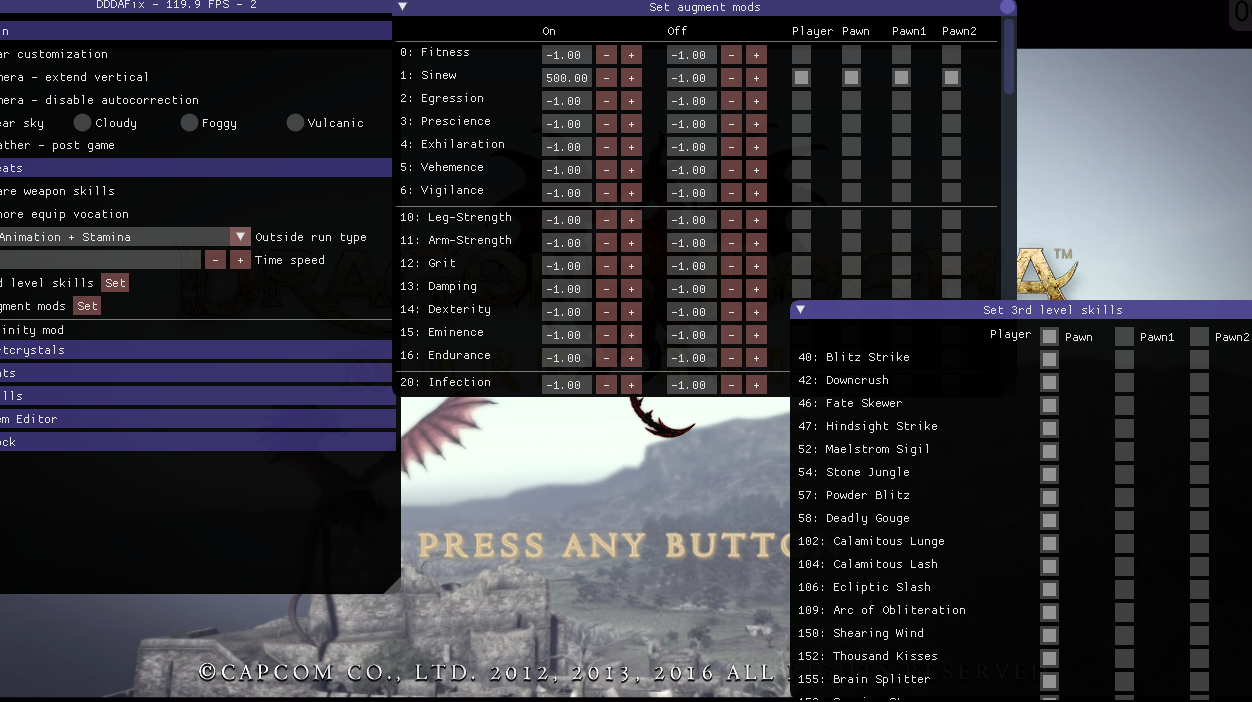Decrease Dexterity On value with minus button

[606, 312]
